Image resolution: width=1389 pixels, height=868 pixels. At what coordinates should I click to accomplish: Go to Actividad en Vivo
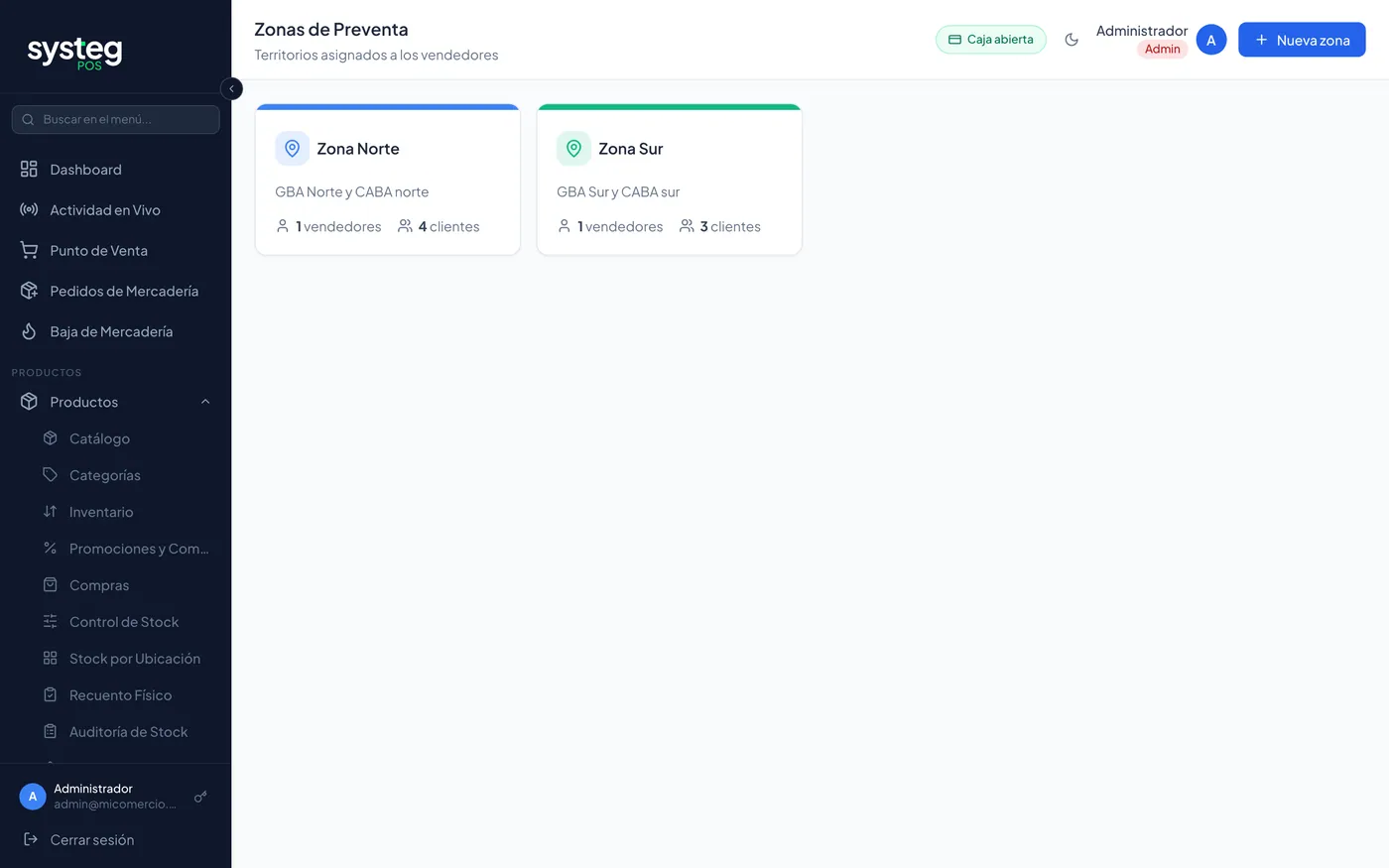[115, 210]
